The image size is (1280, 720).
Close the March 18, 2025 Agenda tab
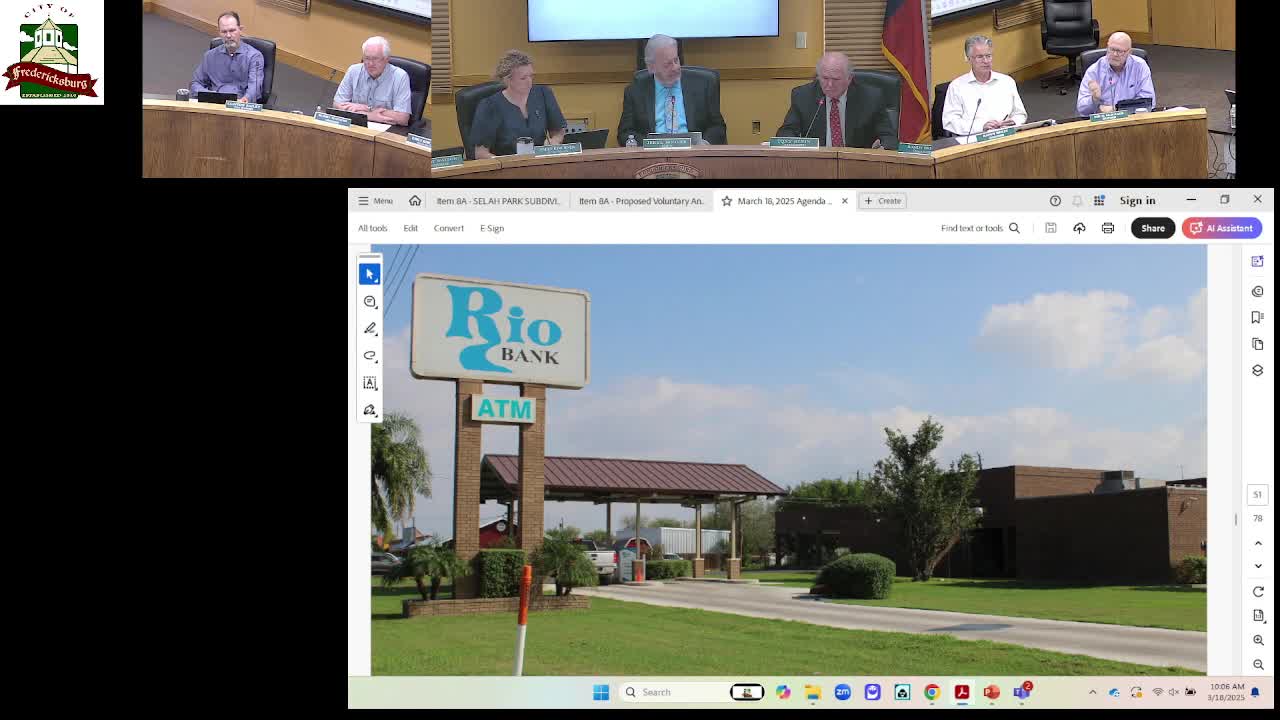tap(845, 201)
